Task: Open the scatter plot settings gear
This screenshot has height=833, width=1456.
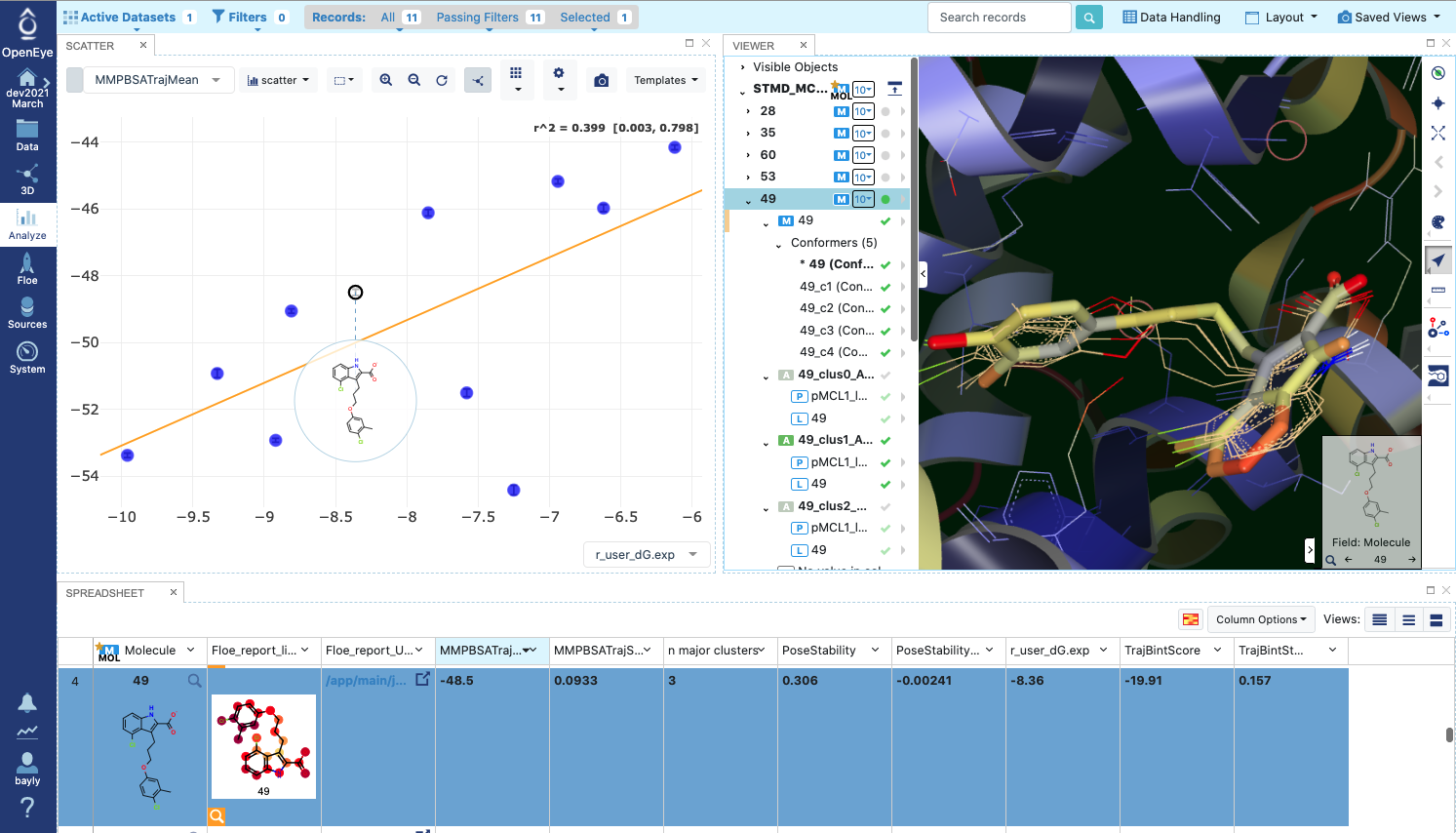Action: pos(559,79)
